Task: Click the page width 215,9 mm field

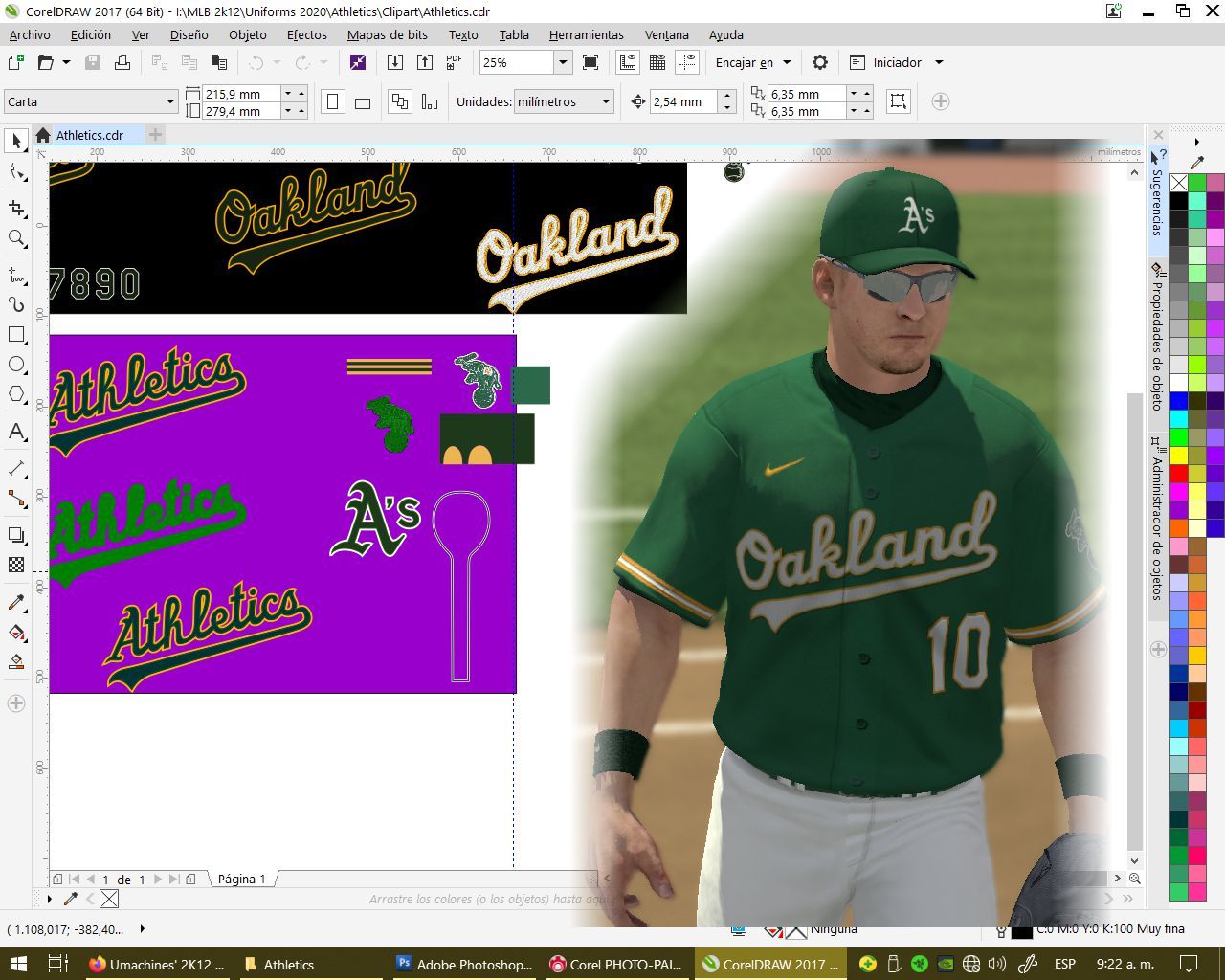Action: point(242,94)
